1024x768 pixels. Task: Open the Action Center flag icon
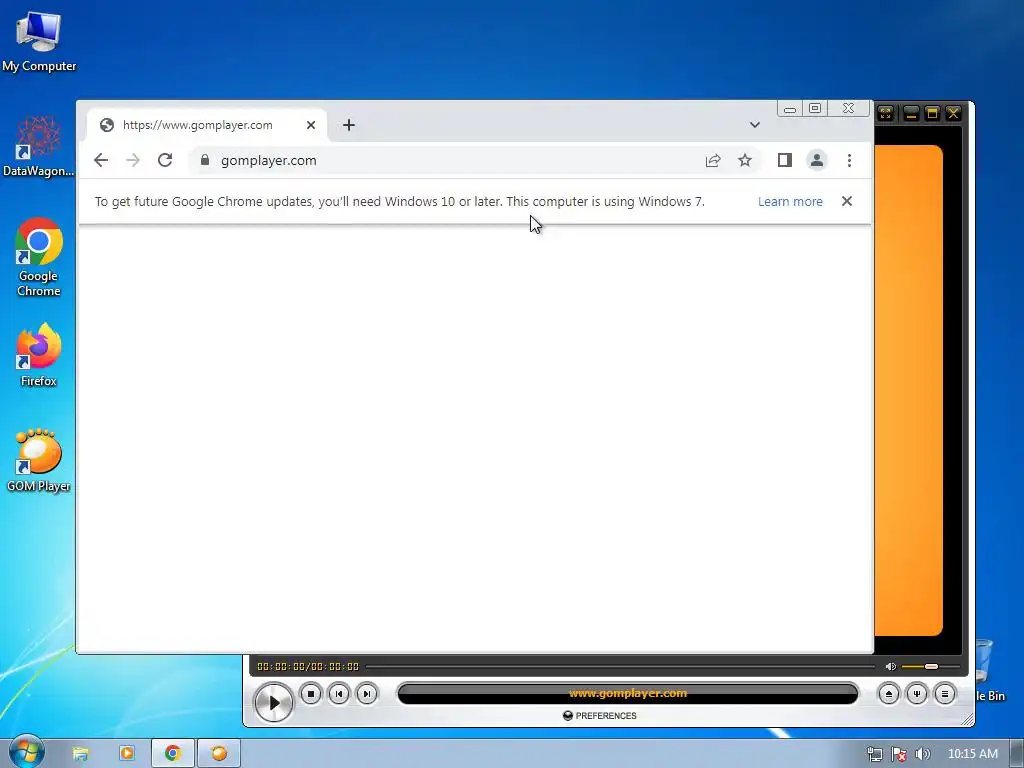click(x=899, y=754)
